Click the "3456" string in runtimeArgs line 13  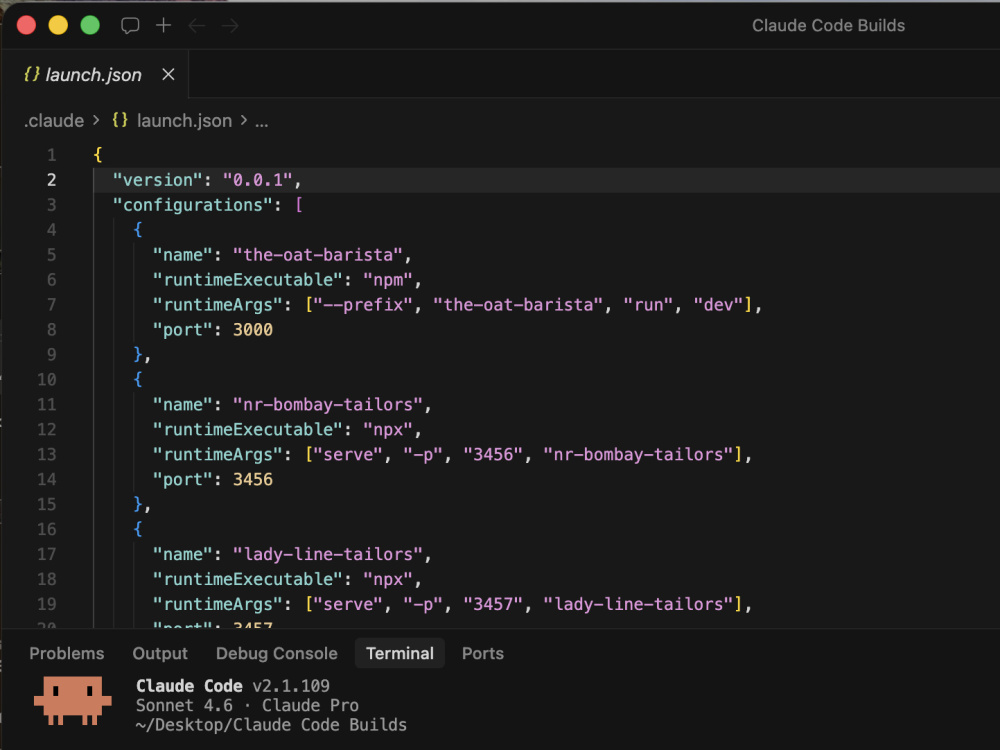(493, 454)
